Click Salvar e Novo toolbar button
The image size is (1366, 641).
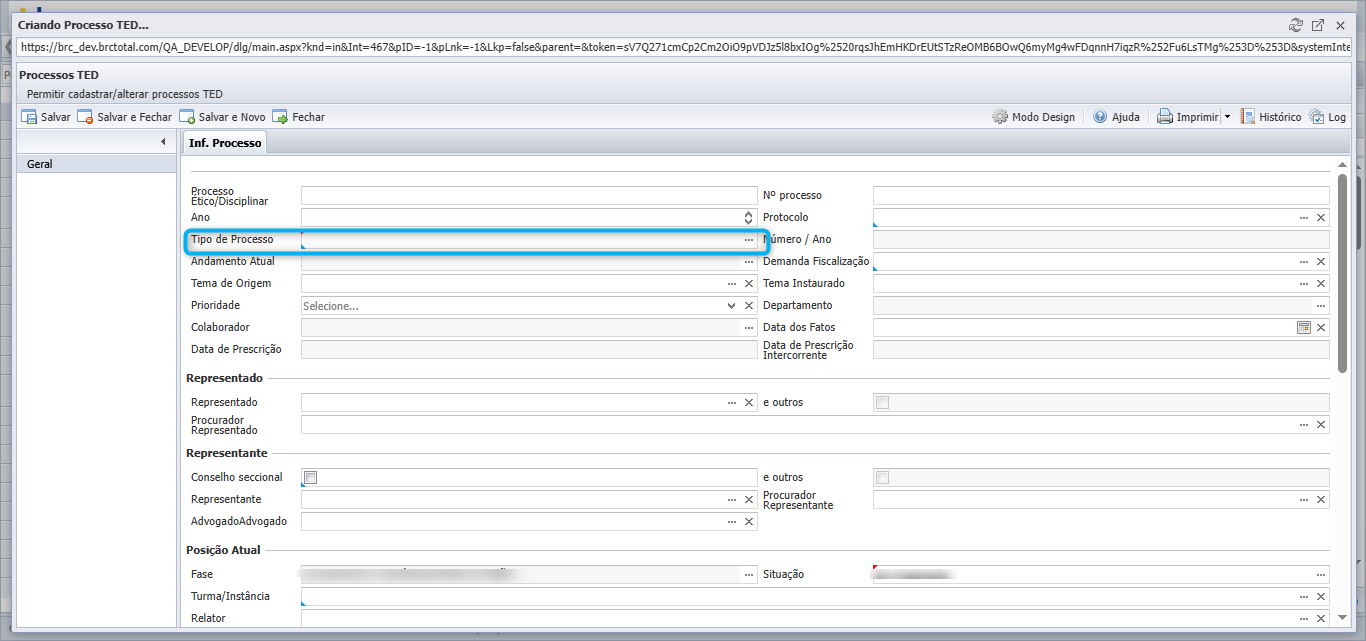point(223,117)
